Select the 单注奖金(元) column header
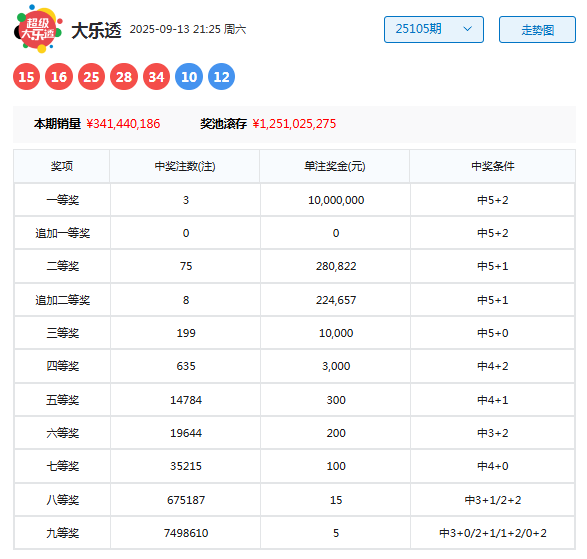Viewport: 587px width, 559px height. click(335, 166)
